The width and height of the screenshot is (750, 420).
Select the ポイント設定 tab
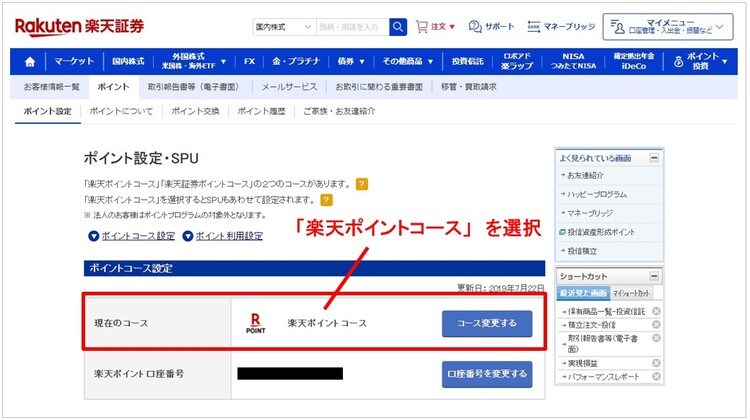pos(47,111)
